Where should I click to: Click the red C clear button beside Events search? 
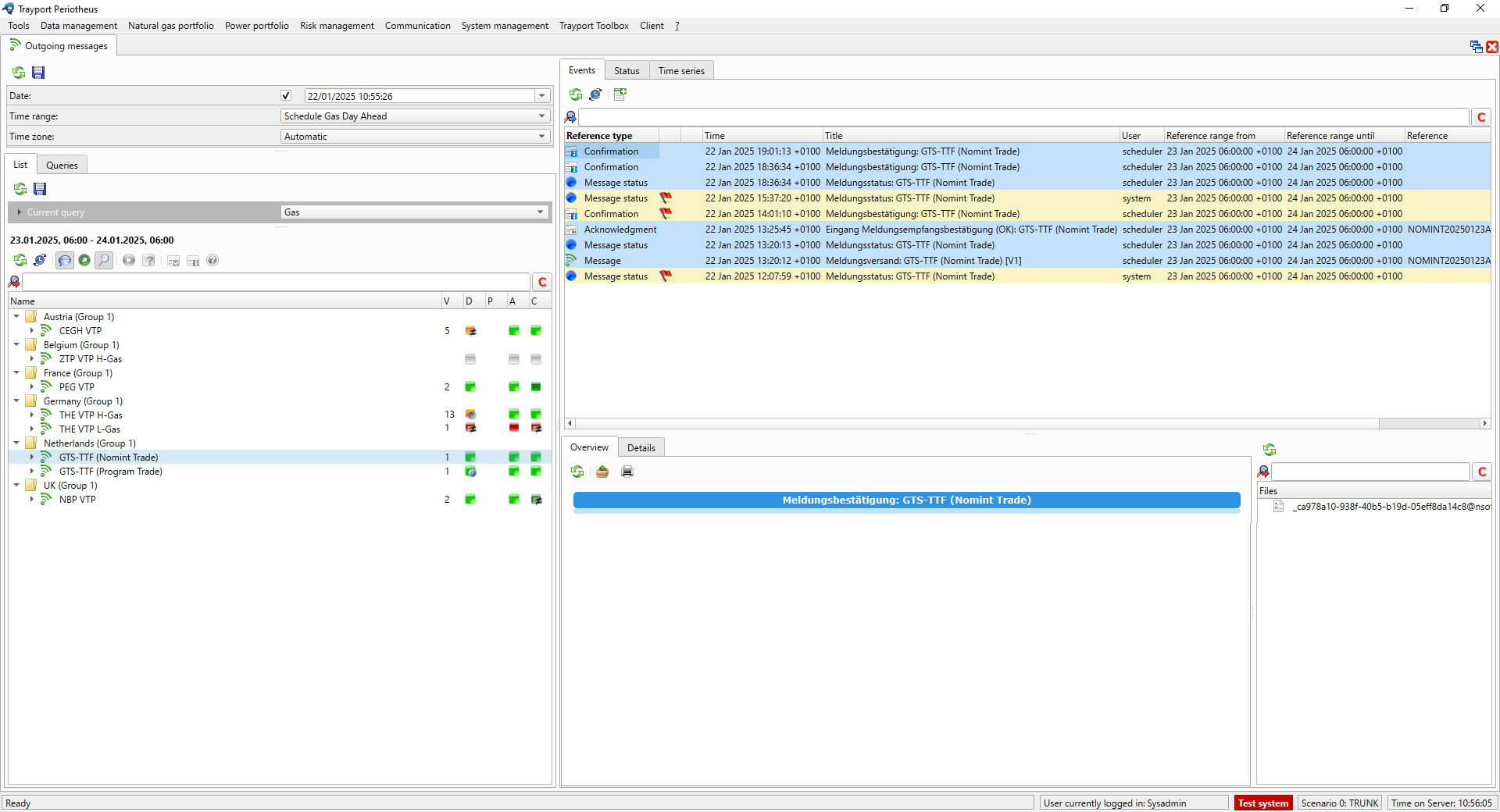1481,117
